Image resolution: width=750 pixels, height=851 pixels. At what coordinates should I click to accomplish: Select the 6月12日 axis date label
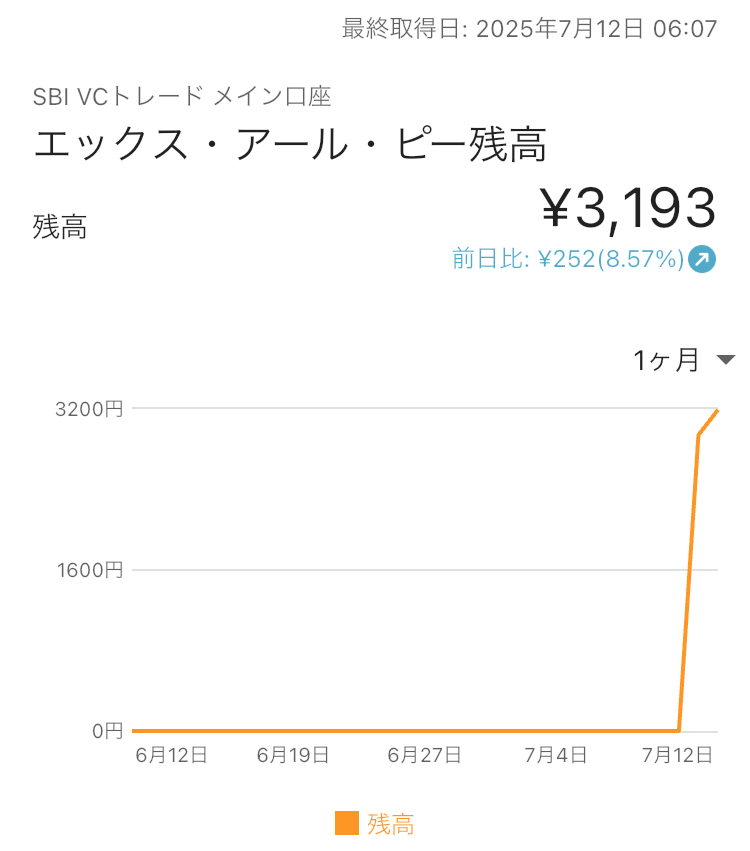coord(171,755)
